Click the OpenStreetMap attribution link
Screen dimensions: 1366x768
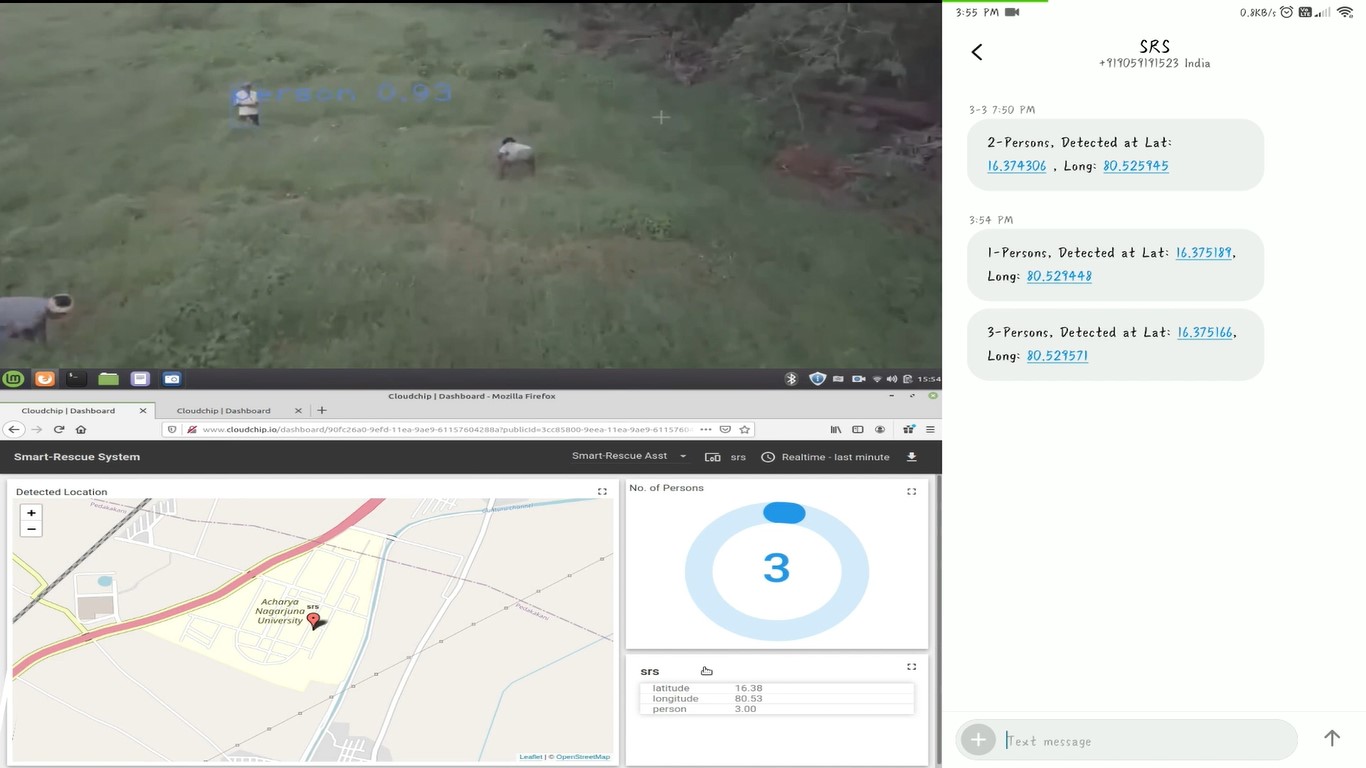tap(583, 757)
